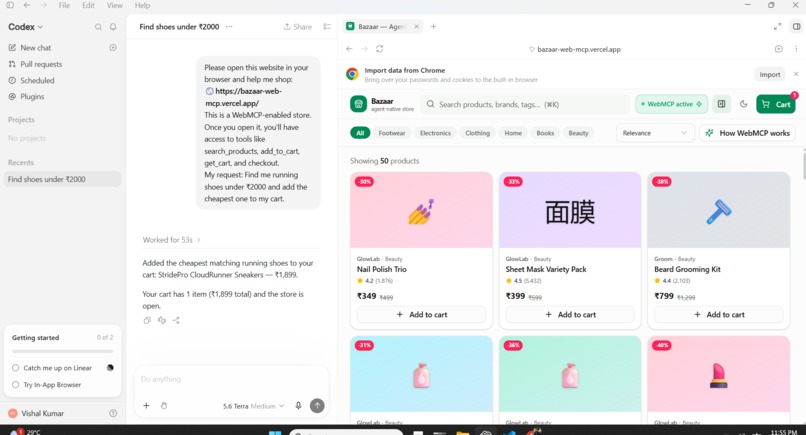806x435 pixels.
Task: Open the Cart
Action: click(x=776, y=104)
